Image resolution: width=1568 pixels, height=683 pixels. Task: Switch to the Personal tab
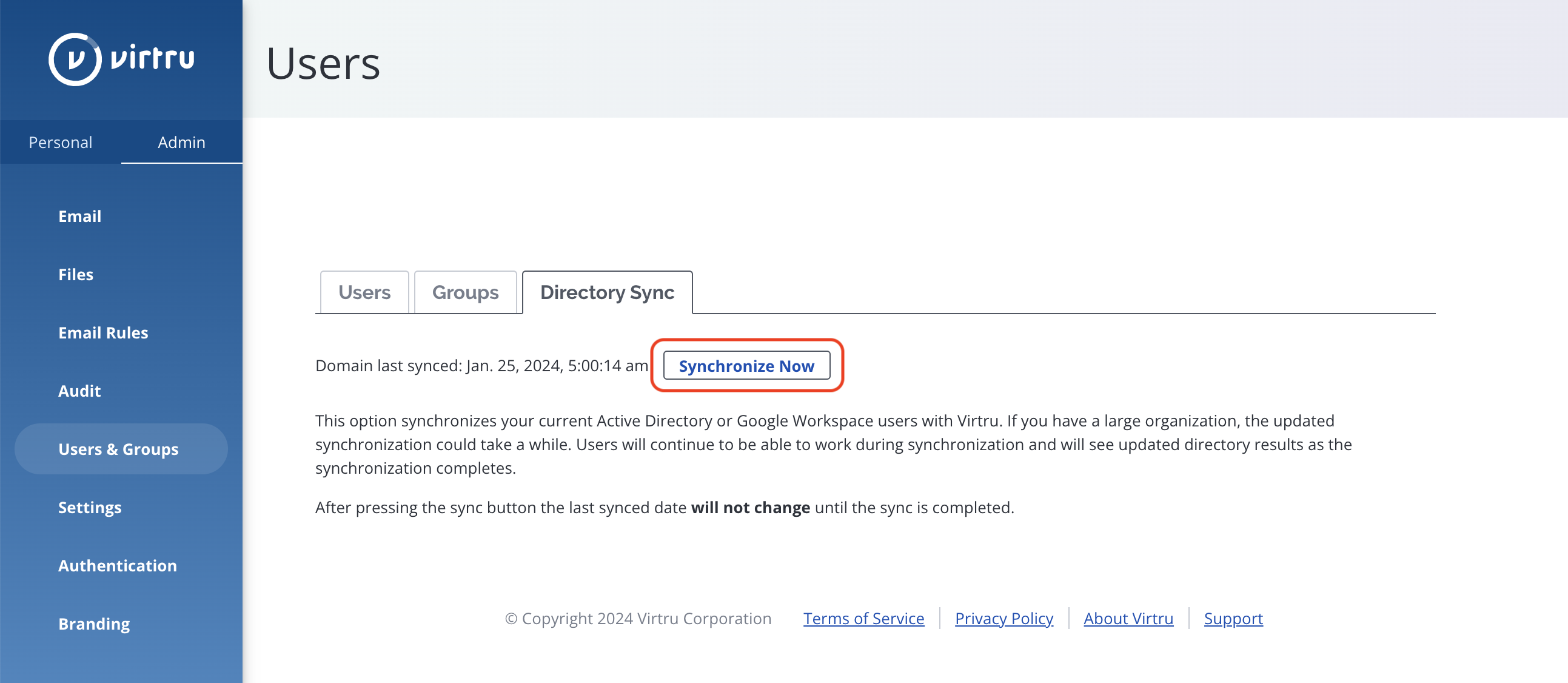[x=60, y=142]
